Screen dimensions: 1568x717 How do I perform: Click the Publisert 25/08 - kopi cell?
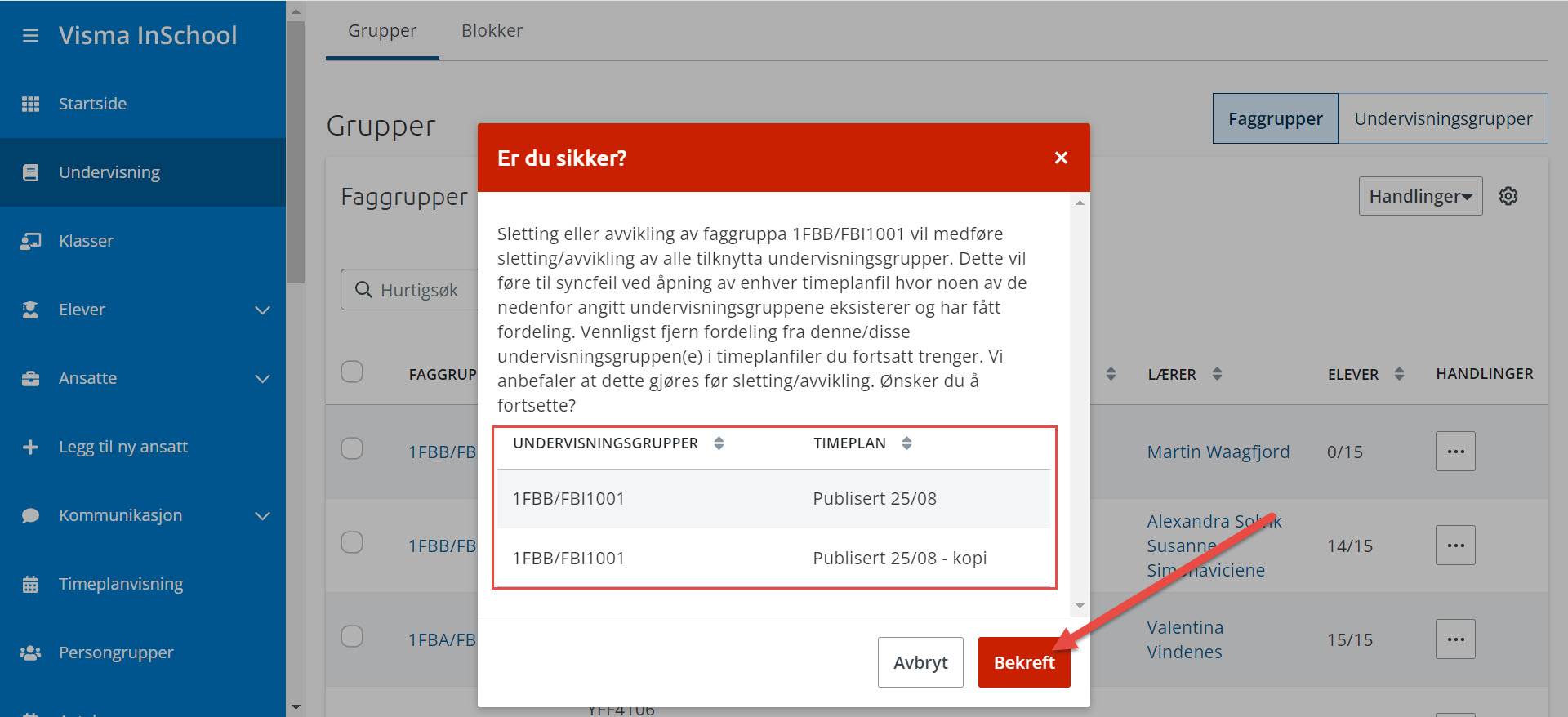(x=899, y=559)
